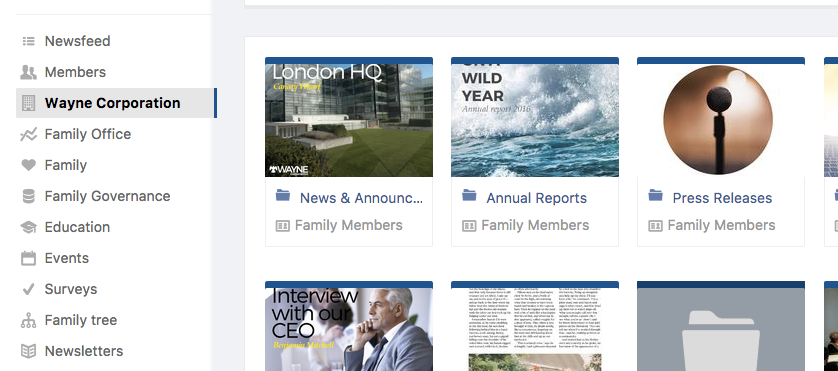The height and width of the screenshot is (371, 838).
Task: Click the Family Members card icon under Annual Reports
Action: [x=469, y=226]
